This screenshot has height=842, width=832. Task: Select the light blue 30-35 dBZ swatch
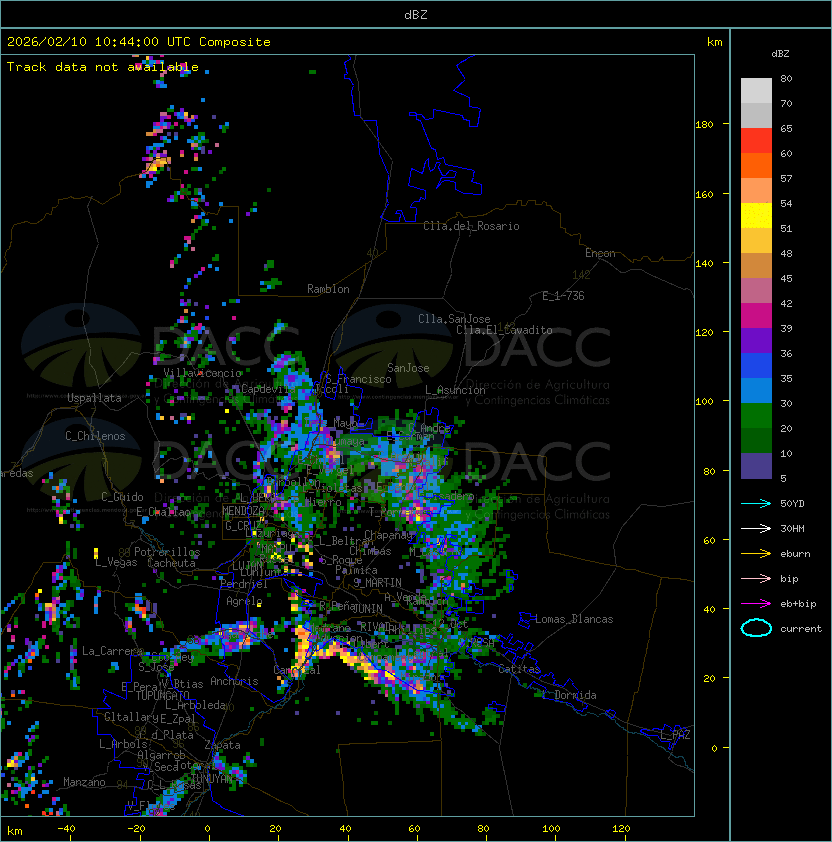(x=756, y=391)
